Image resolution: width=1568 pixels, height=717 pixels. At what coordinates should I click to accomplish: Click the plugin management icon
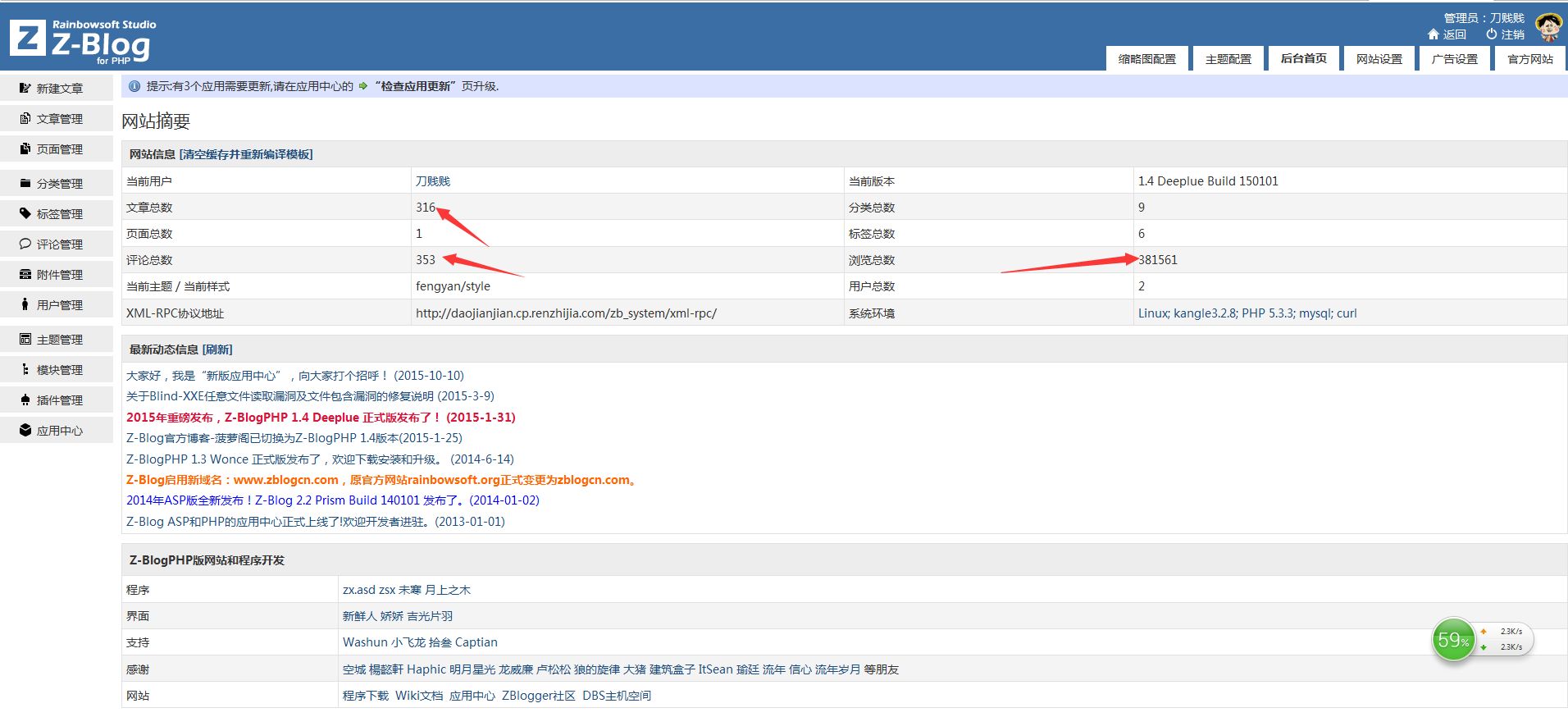click(25, 400)
